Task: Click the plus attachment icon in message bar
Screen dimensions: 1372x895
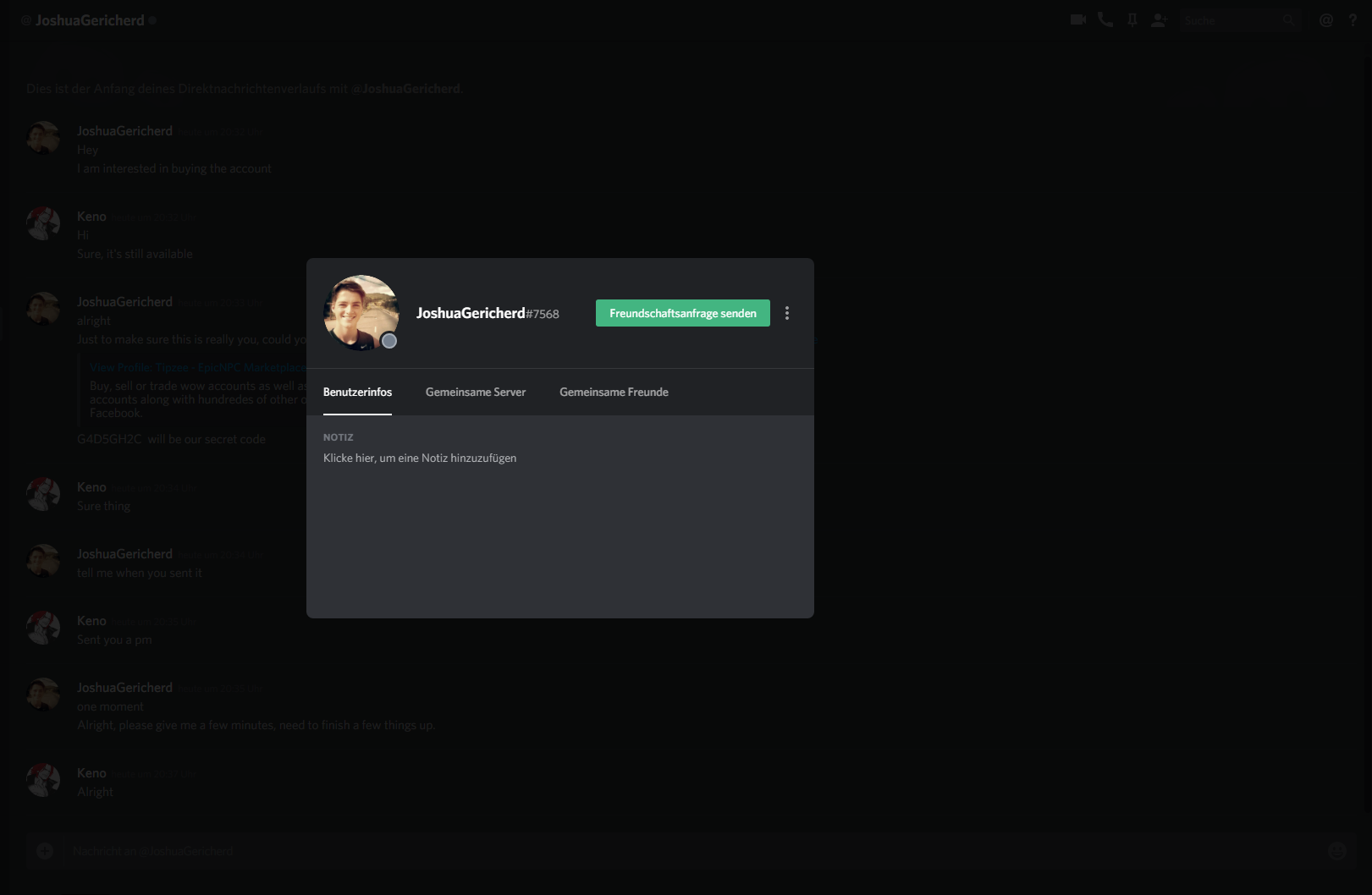Action: click(x=45, y=851)
